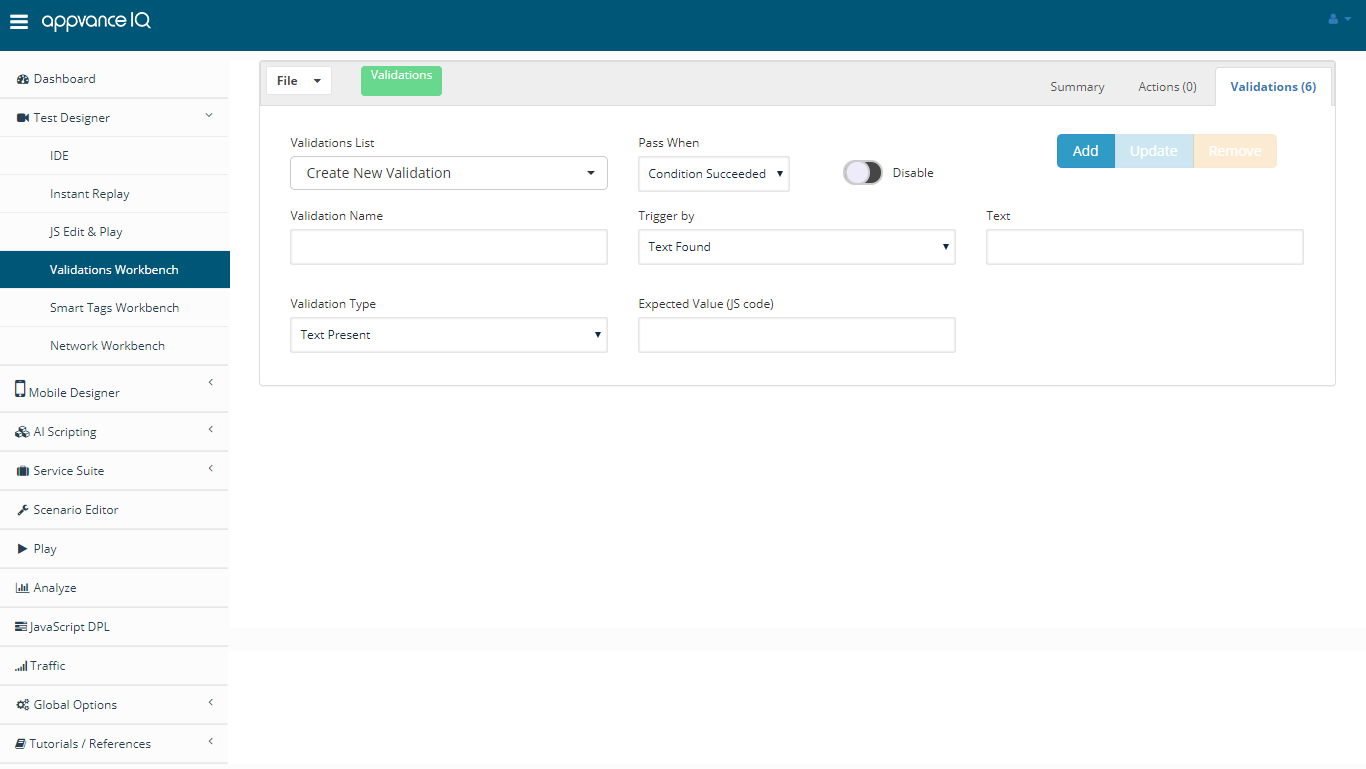The image size is (1366, 769).
Task: Open the Pass When dropdown
Action: [714, 174]
